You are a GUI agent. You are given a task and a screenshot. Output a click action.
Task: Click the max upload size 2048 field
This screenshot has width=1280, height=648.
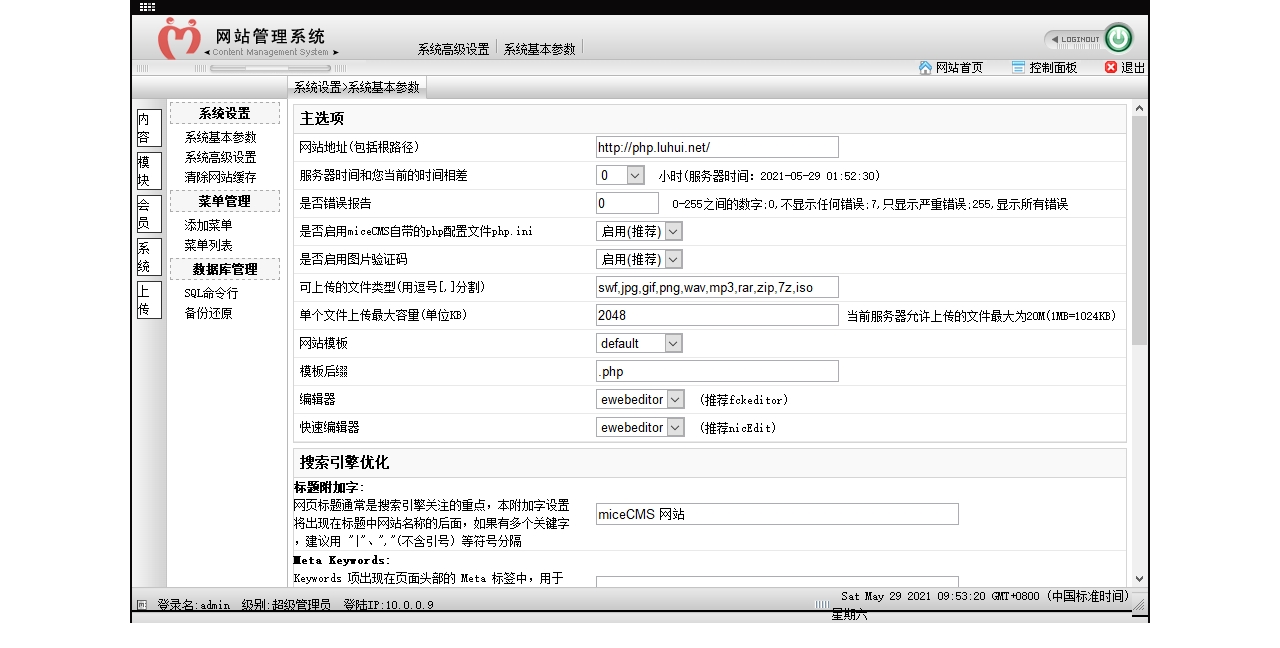[717, 315]
